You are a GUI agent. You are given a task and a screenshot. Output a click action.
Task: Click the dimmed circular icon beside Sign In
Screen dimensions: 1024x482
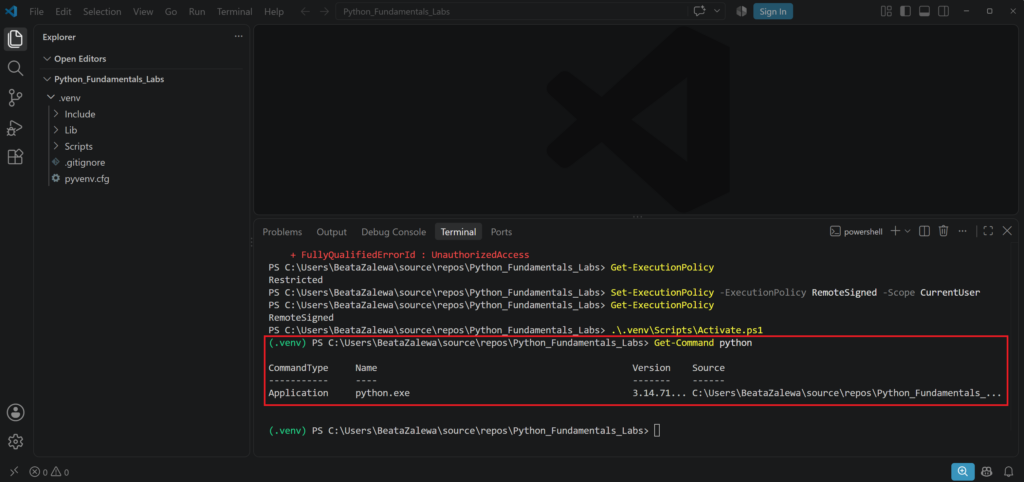[741, 11]
